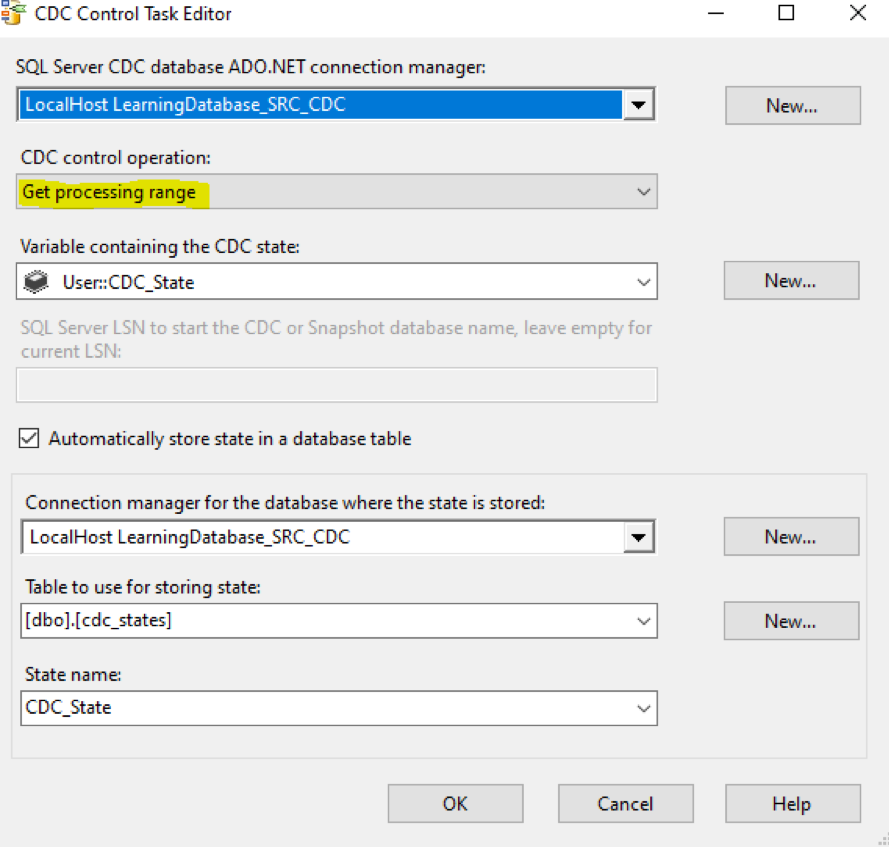
Task: Click the OK button to confirm settings
Action: (455, 803)
